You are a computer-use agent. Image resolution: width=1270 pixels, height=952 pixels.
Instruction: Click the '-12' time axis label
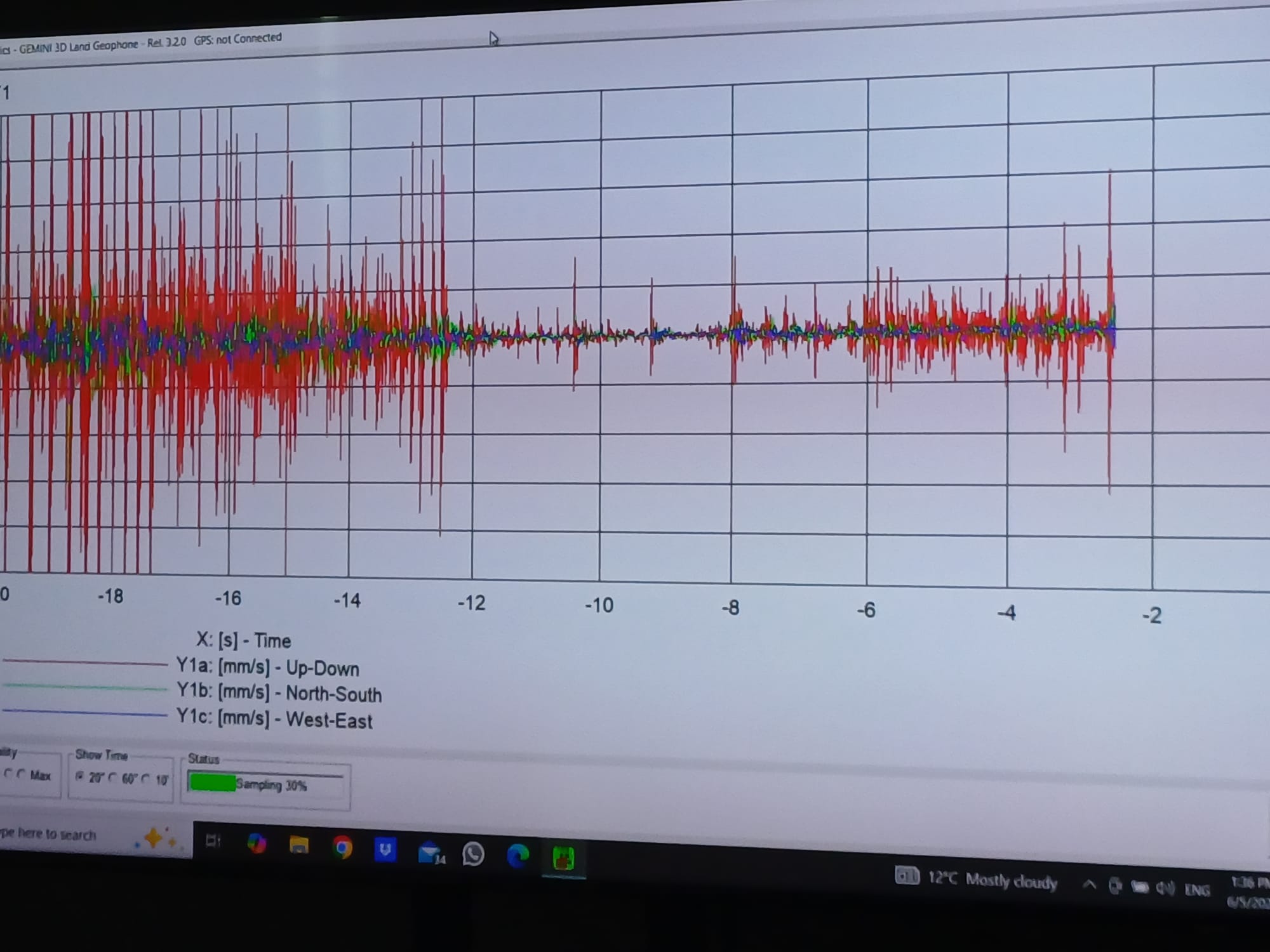[x=472, y=602]
